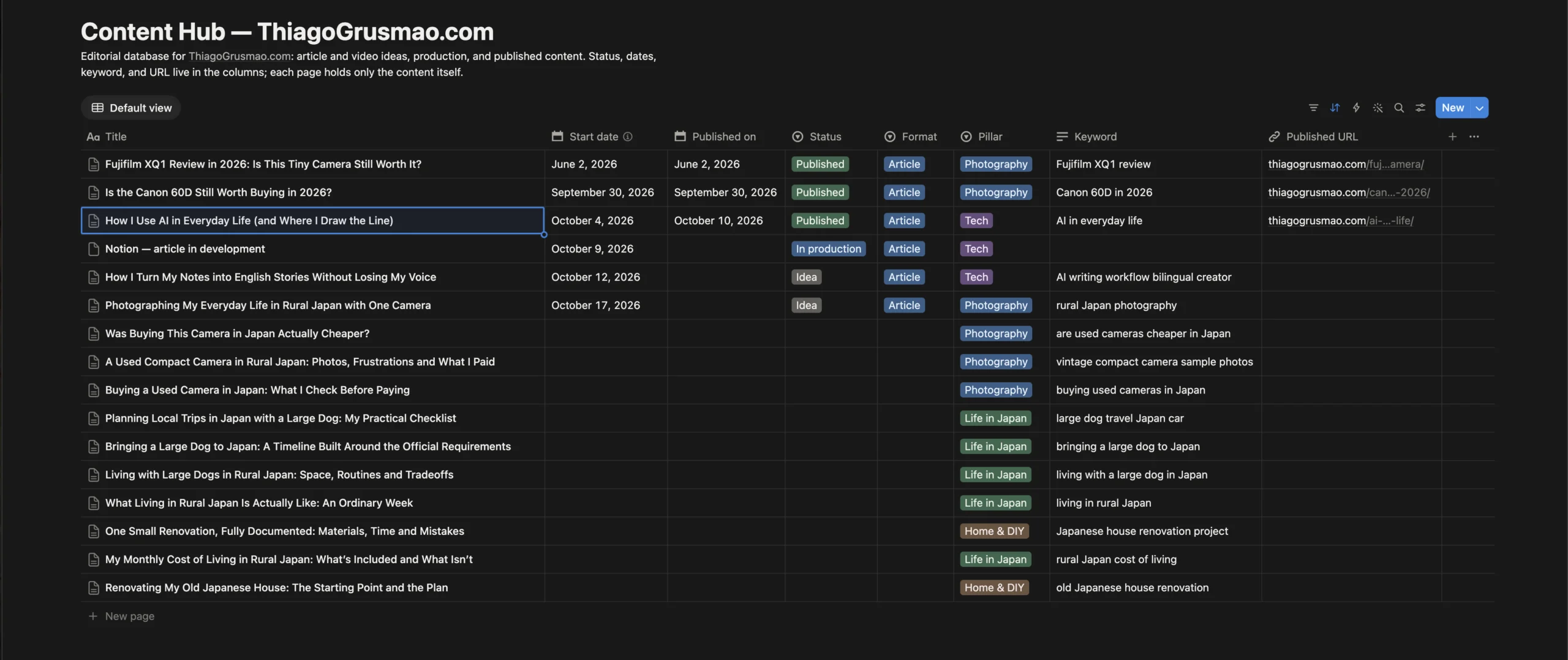1568x660 pixels.
Task: Click page icon for My Monthly Cost of Living row
Action: click(x=94, y=559)
